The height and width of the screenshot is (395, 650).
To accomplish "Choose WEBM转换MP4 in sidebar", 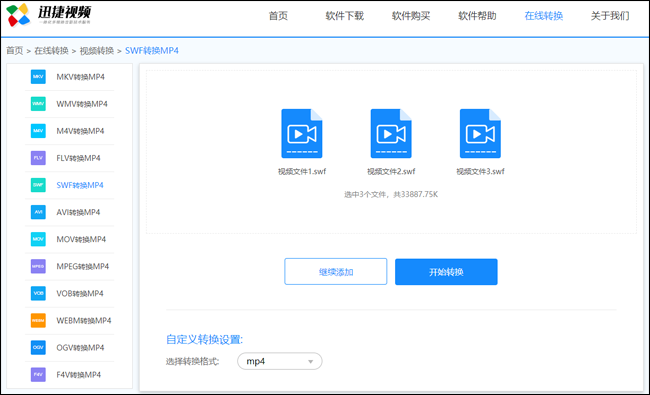I will [84, 320].
